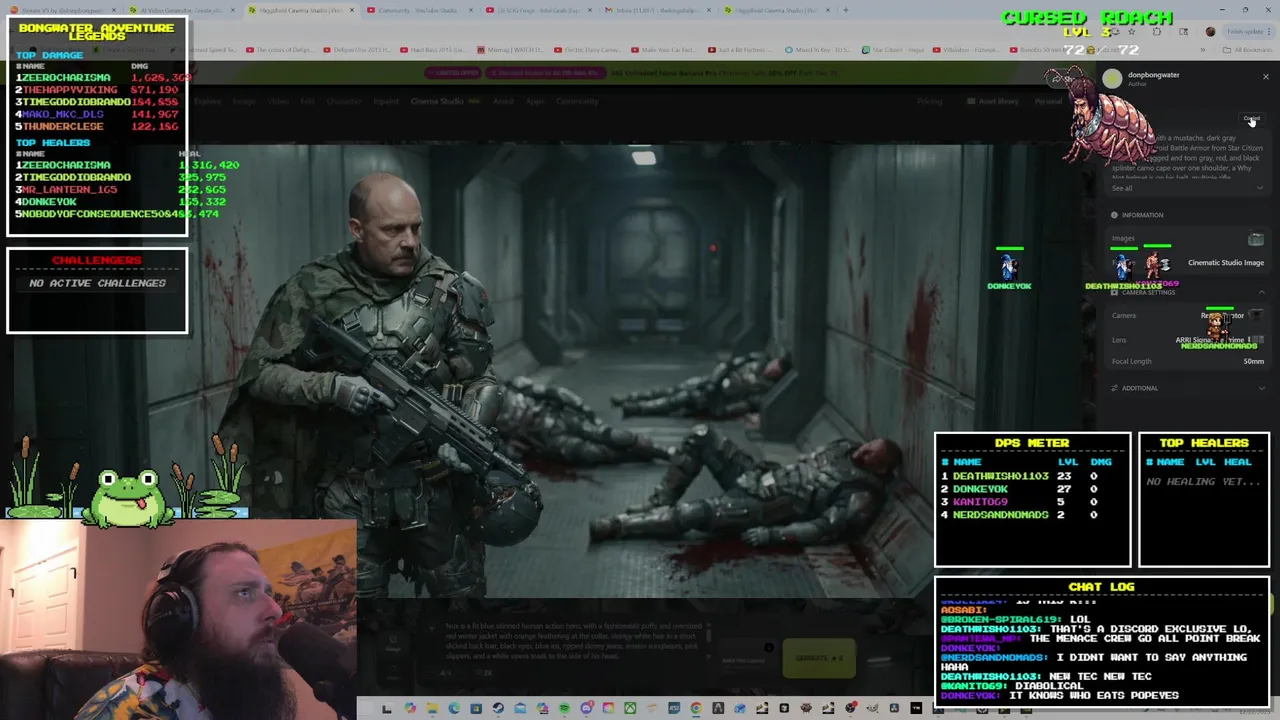Click inside the prompt text field
The image size is (1280, 720).
click(575, 642)
